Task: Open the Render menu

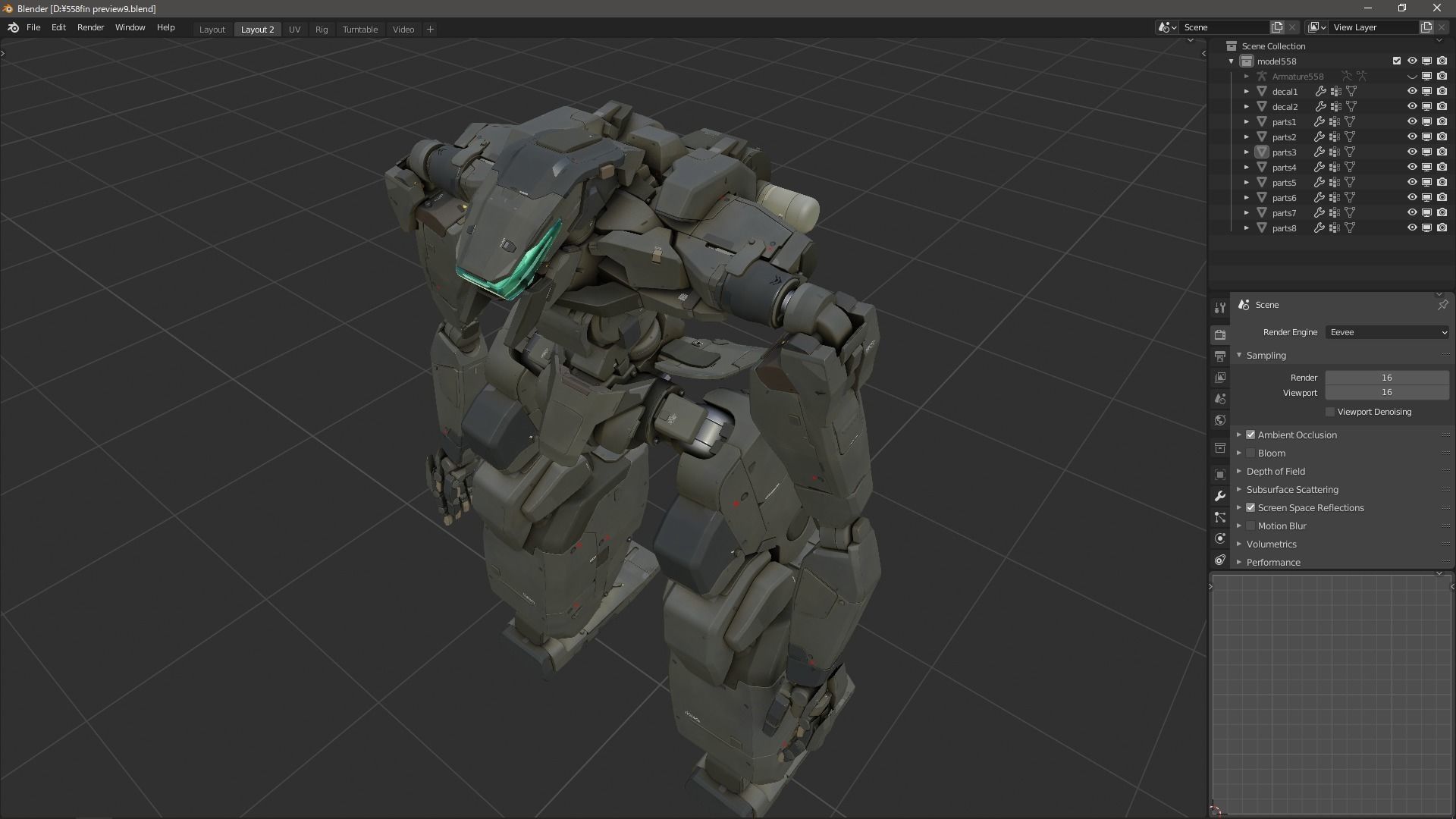Action: click(90, 27)
